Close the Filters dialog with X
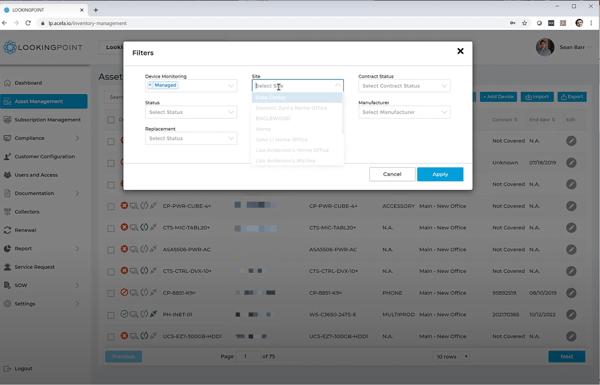 click(x=460, y=51)
